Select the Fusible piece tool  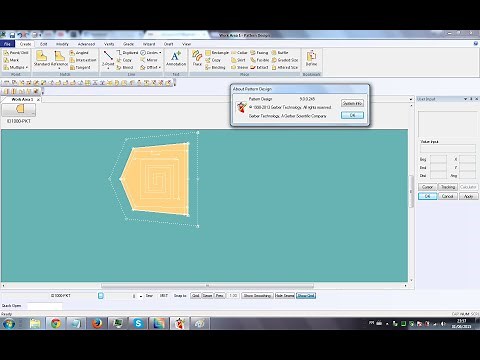[x=260, y=60]
